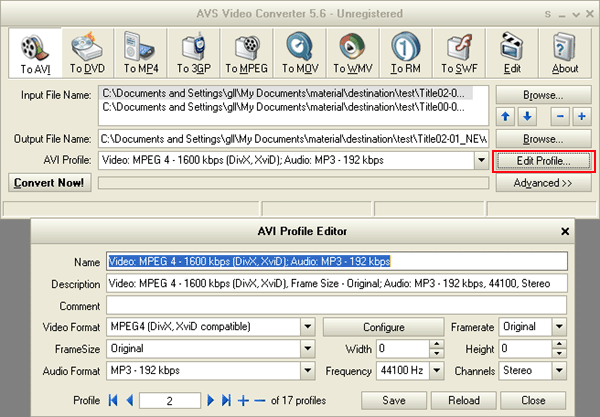
Task: Show Advanced options panel
Action: tap(543, 183)
